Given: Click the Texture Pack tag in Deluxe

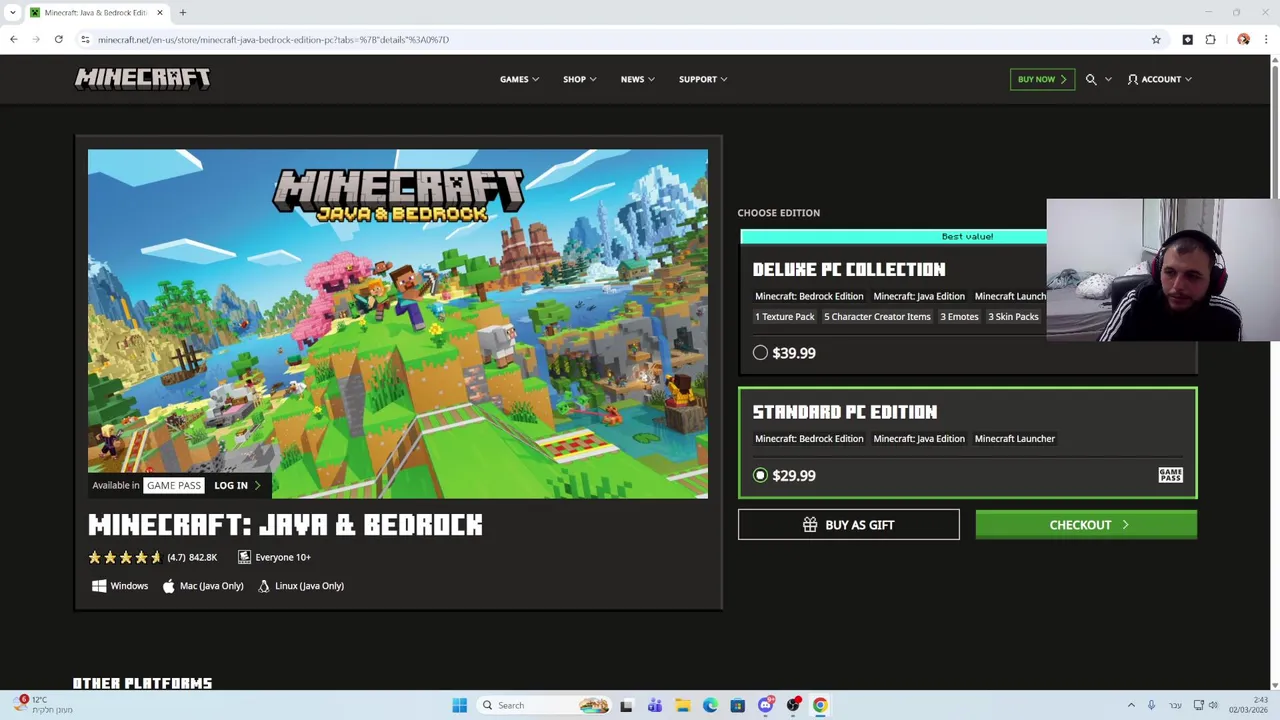Looking at the screenshot, I should 785,316.
